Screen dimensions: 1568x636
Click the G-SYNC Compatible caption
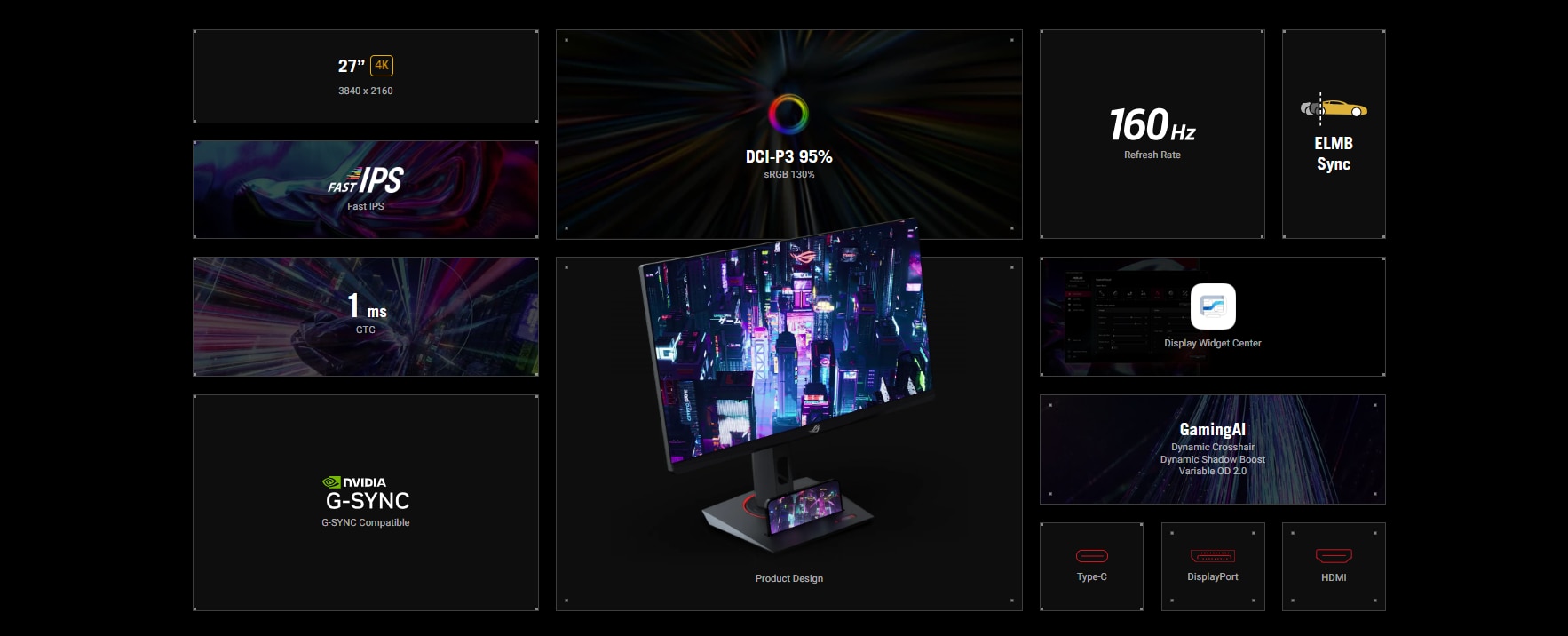click(x=366, y=522)
